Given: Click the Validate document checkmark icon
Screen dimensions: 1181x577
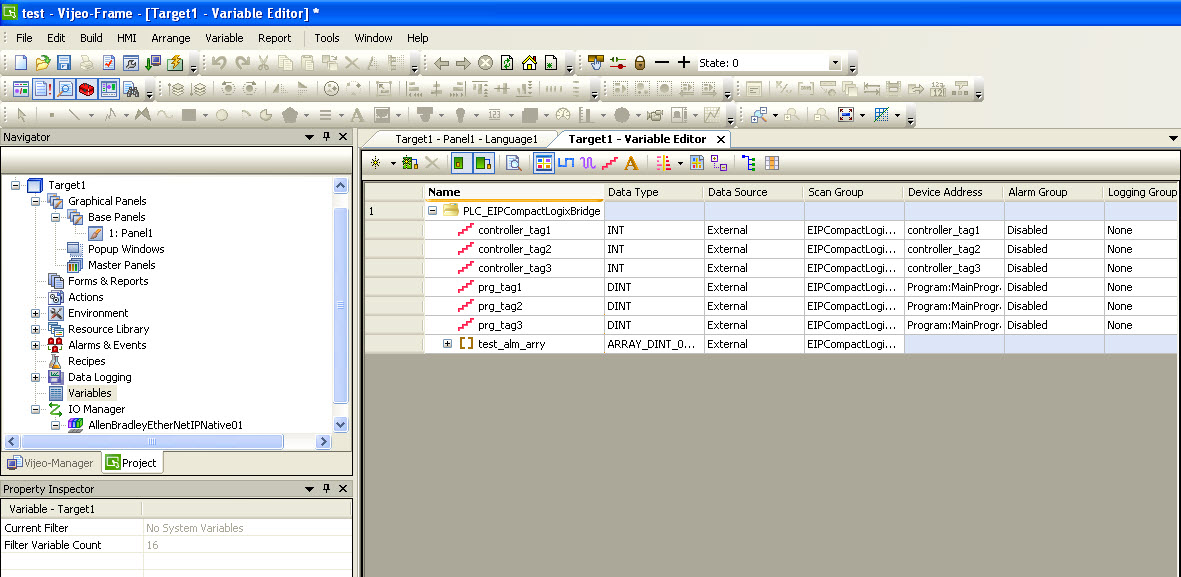Looking at the screenshot, I should (x=108, y=63).
